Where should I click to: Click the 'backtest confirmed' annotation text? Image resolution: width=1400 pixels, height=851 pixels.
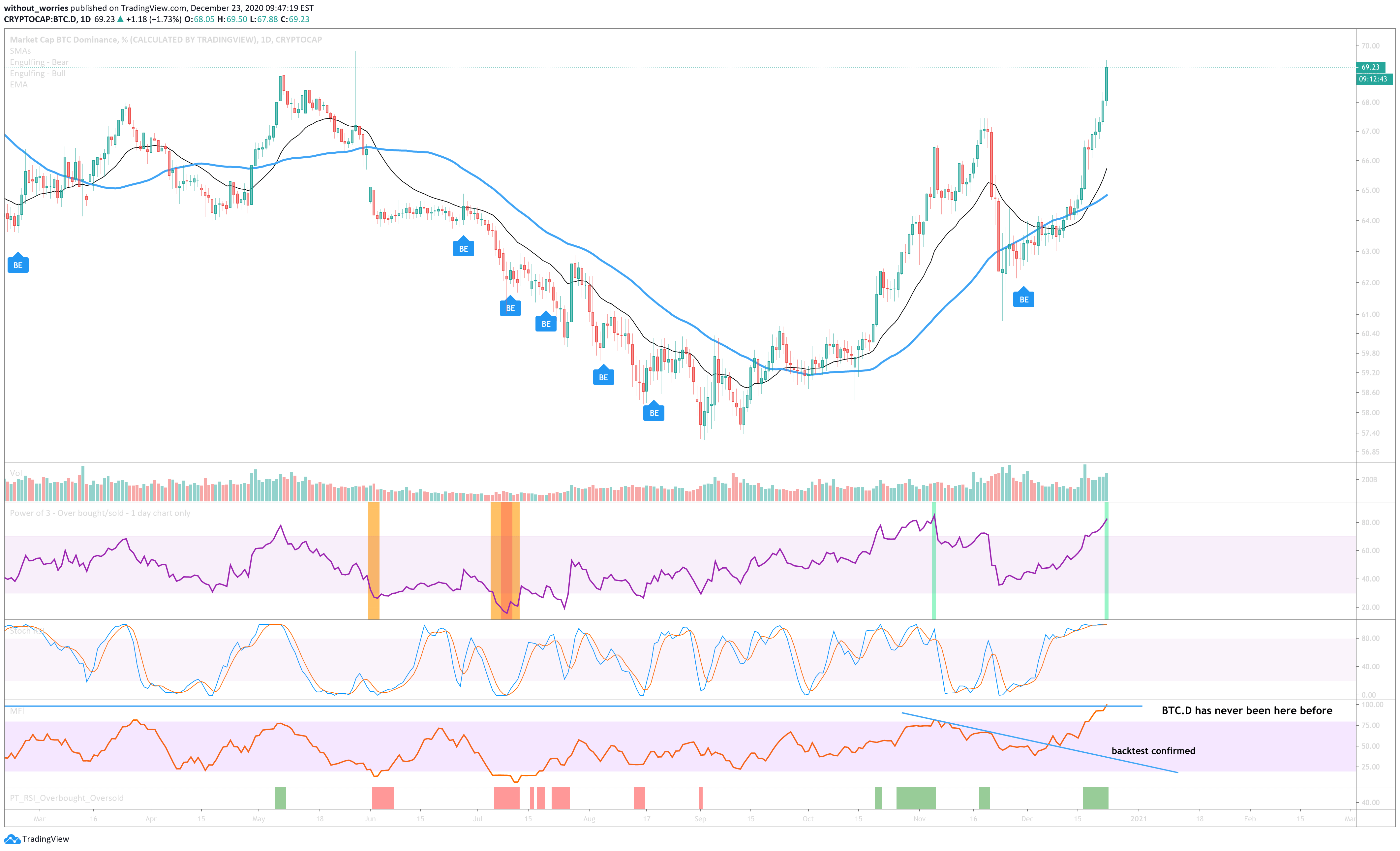click(x=1153, y=750)
